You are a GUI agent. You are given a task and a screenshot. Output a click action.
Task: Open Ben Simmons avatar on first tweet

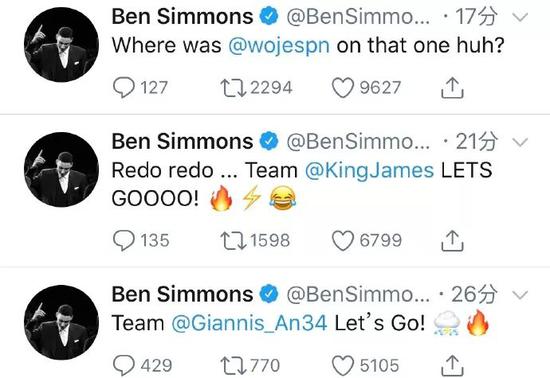(x=61, y=45)
